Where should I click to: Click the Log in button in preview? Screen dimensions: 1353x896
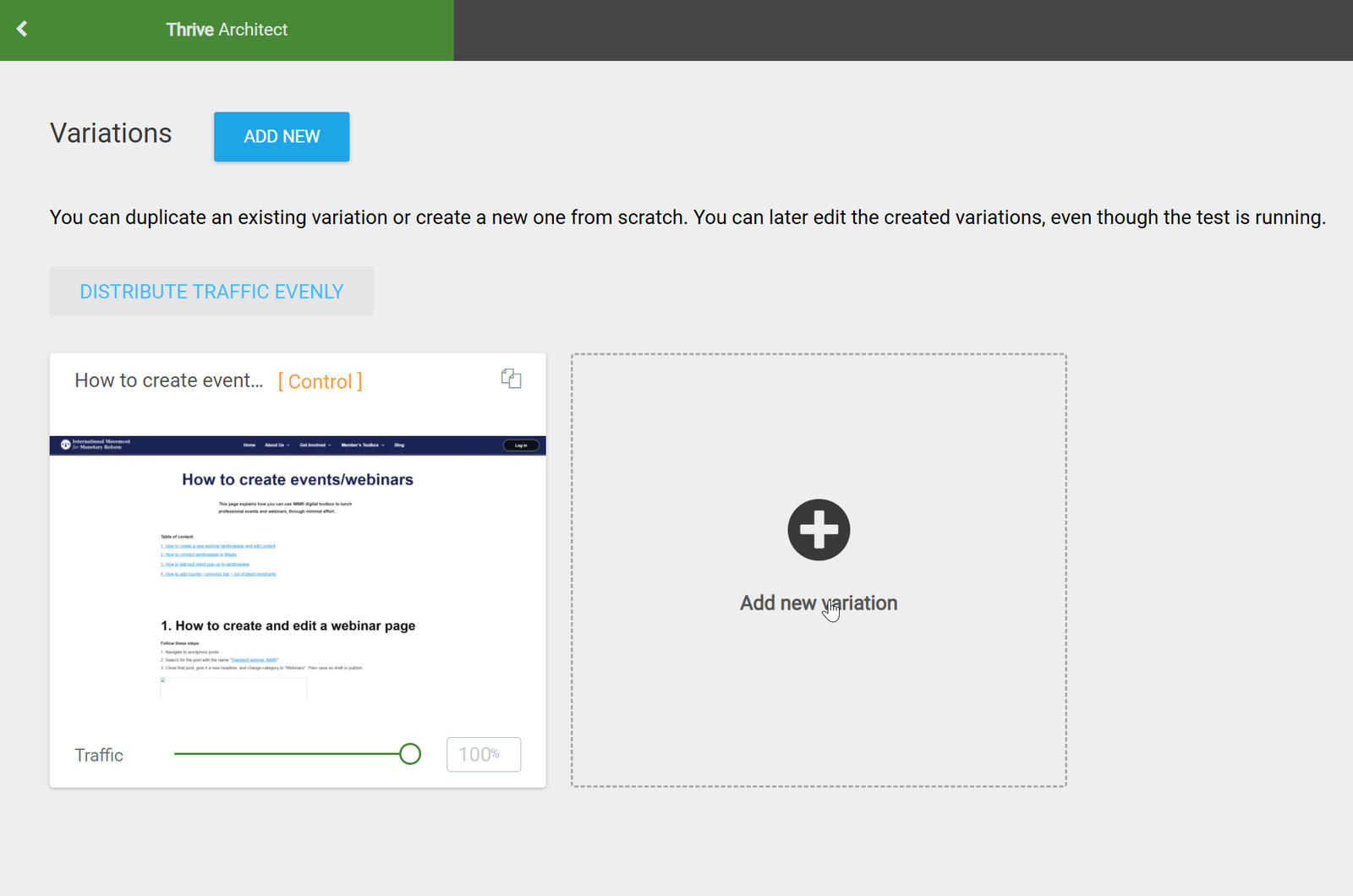point(521,445)
